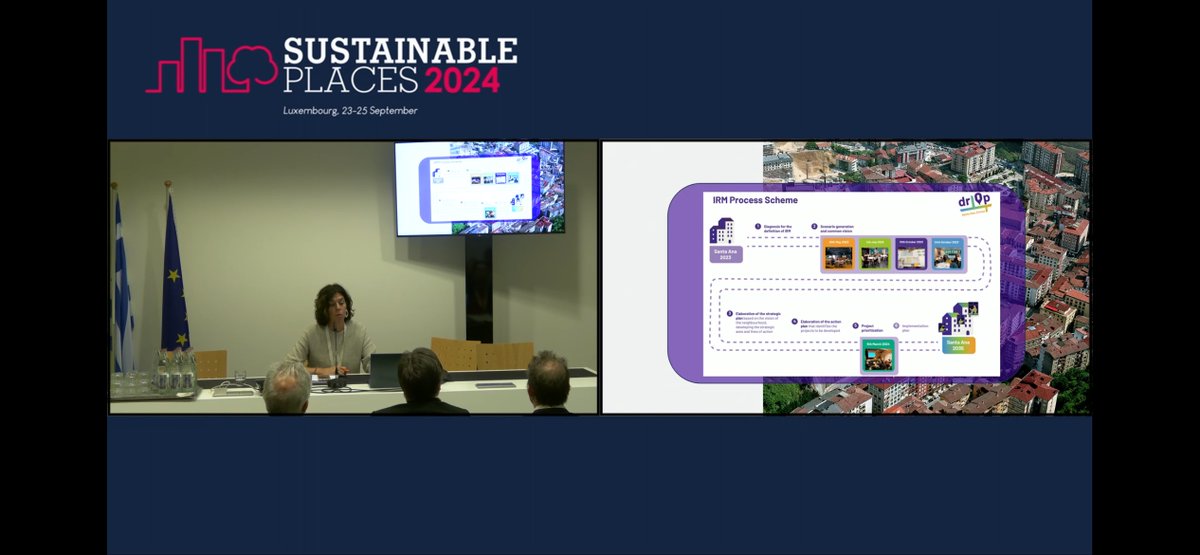This screenshot has width=1200, height=555.
Task: Click the orange workshop photo card
Action: tap(838, 255)
